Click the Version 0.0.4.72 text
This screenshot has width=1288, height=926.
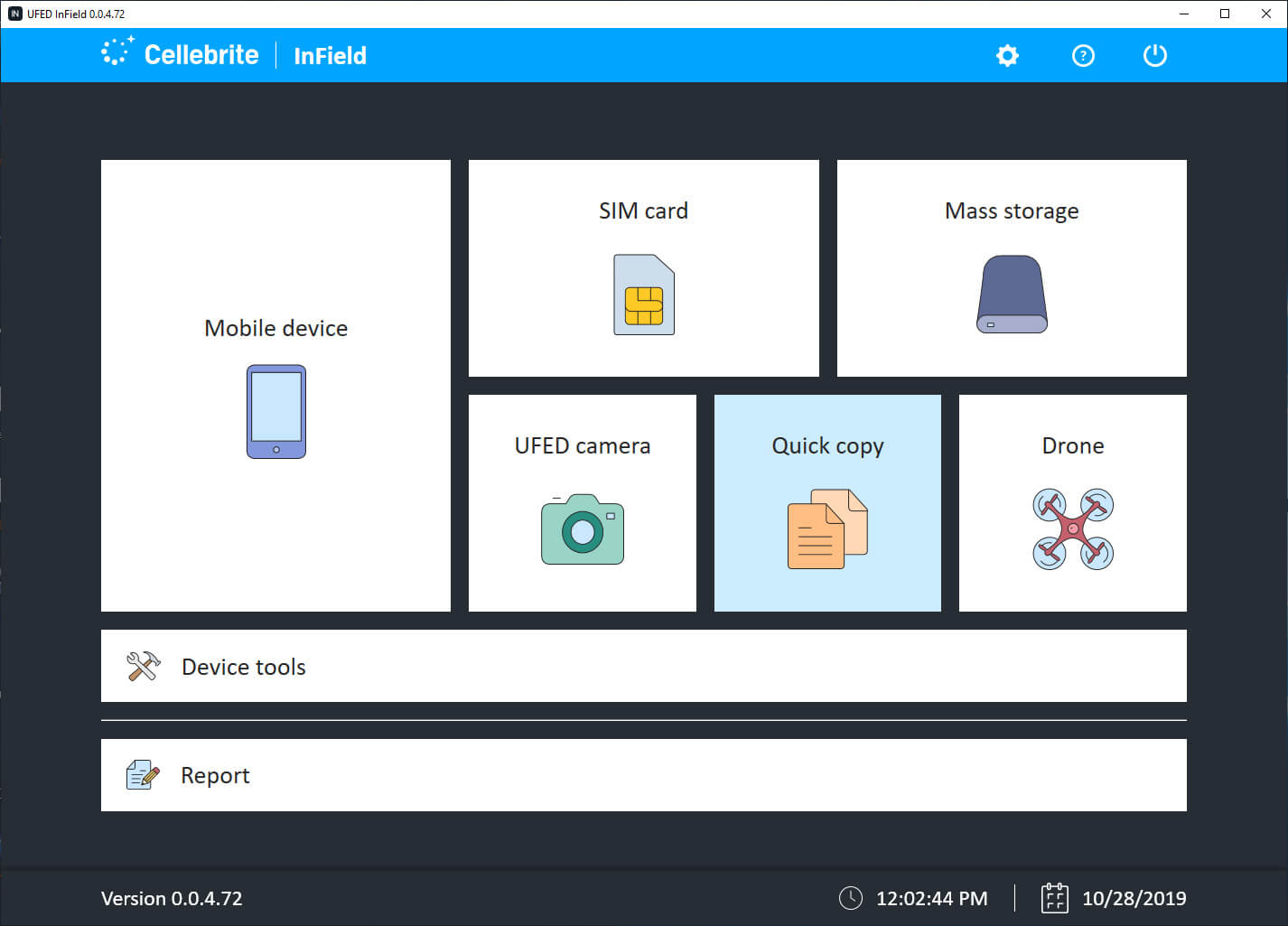172,898
